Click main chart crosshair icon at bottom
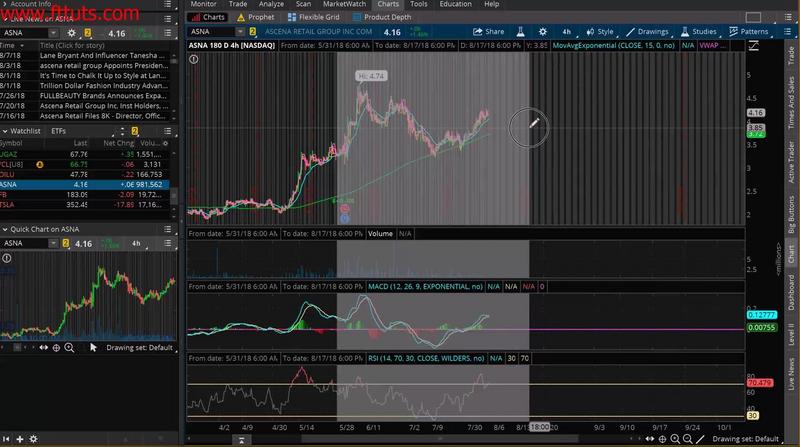800x447 pixels. pyautogui.click(x=662, y=439)
